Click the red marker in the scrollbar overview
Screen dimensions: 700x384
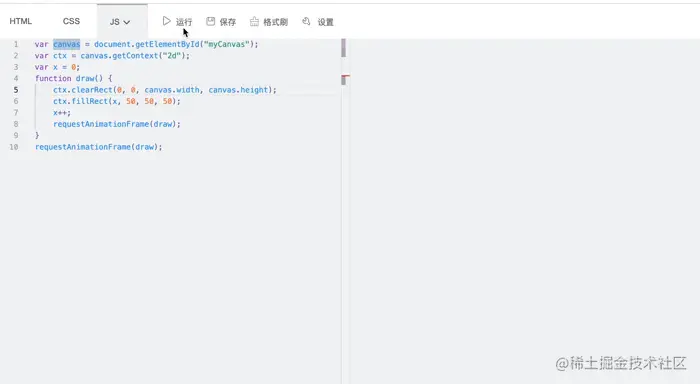(345, 77)
